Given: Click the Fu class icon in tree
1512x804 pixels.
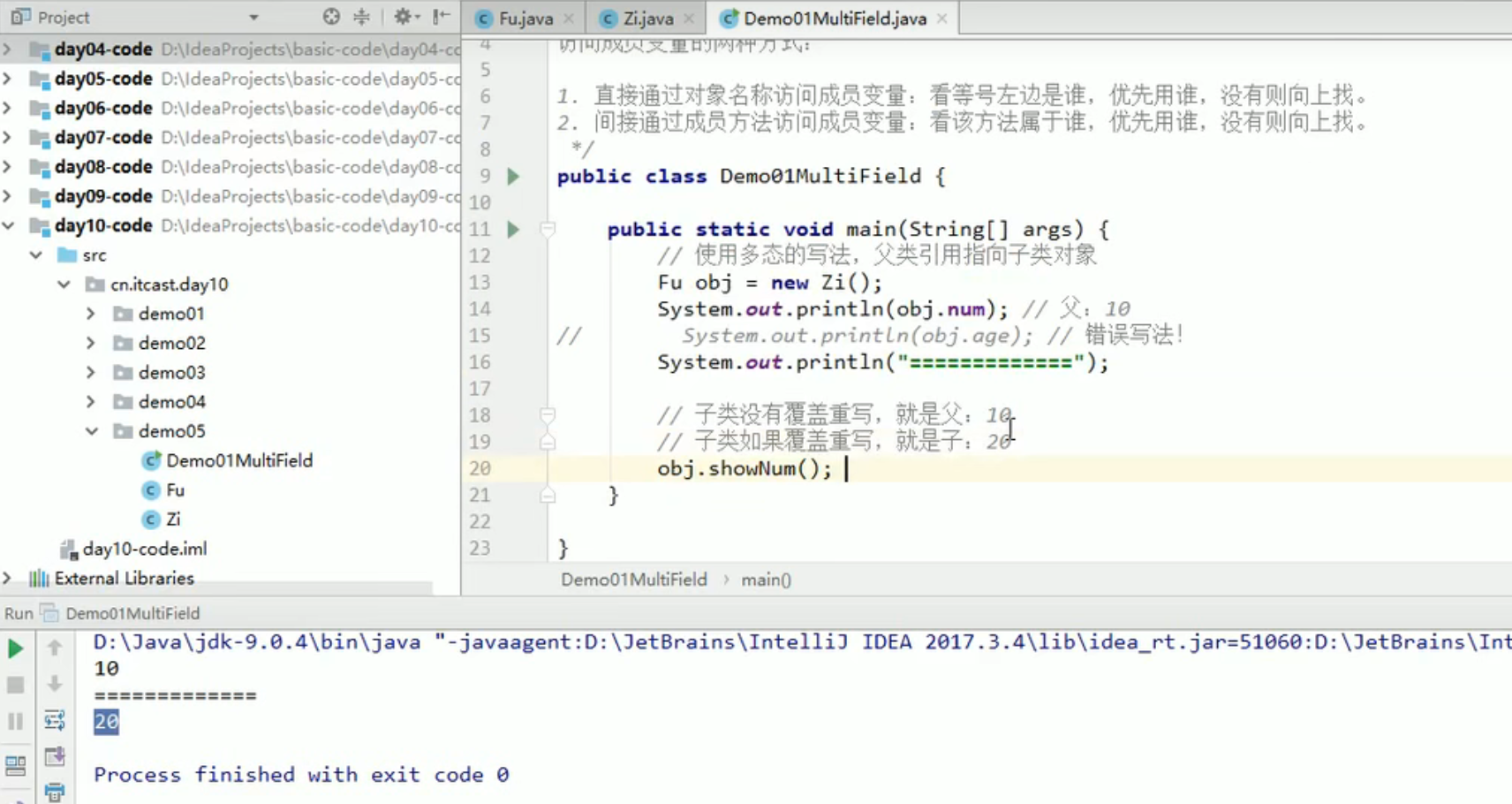Looking at the screenshot, I should (152, 489).
